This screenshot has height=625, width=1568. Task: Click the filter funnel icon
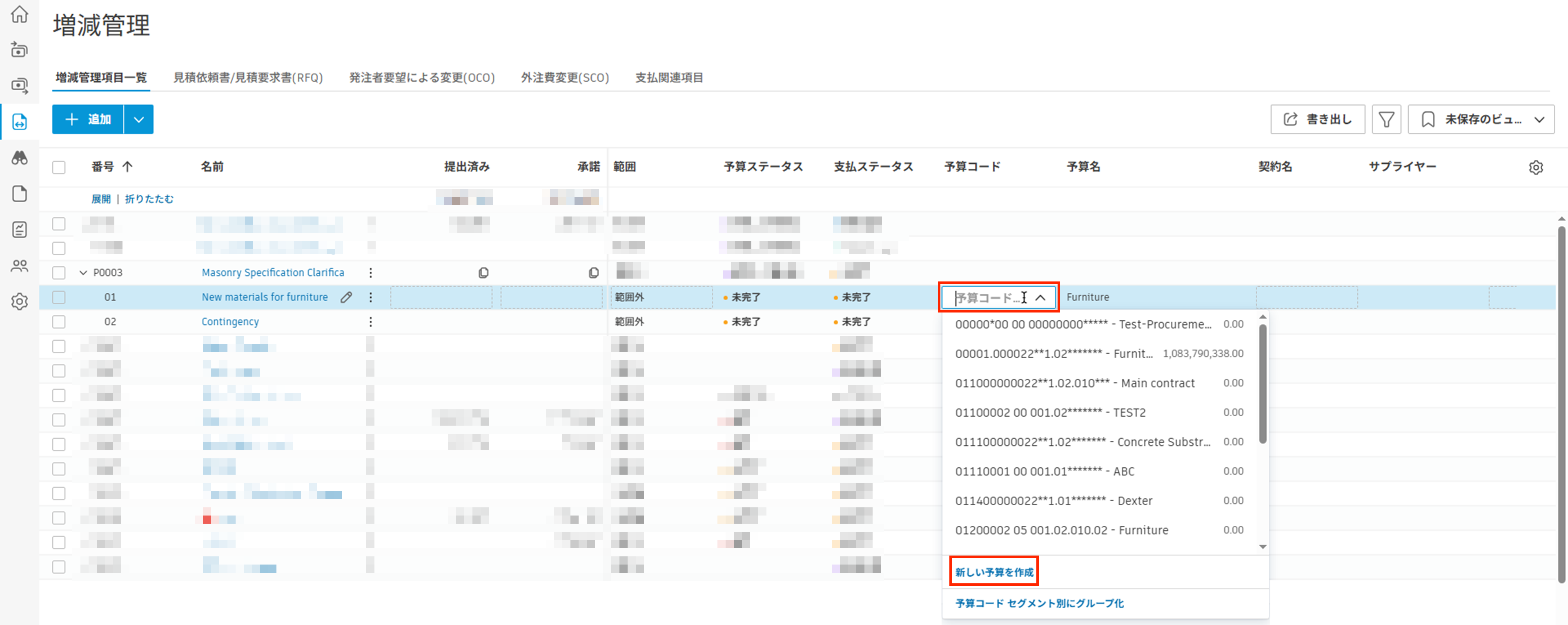pos(1387,119)
